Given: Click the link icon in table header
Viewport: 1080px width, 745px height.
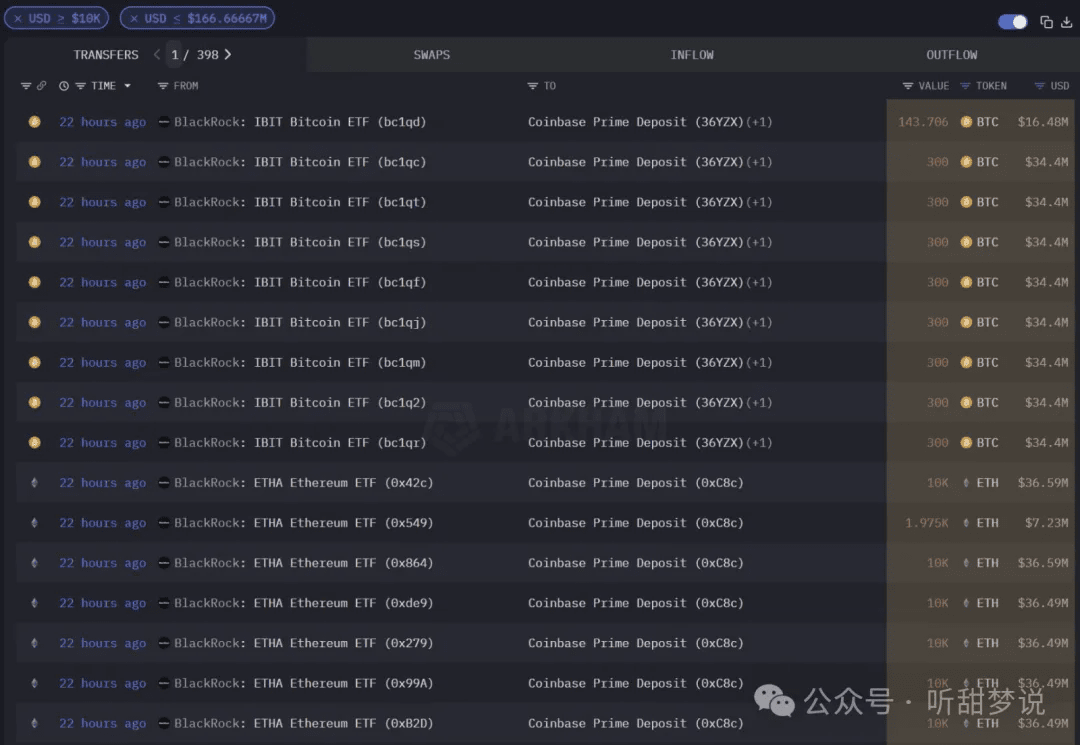Looking at the screenshot, I should [x=41, y=86].
